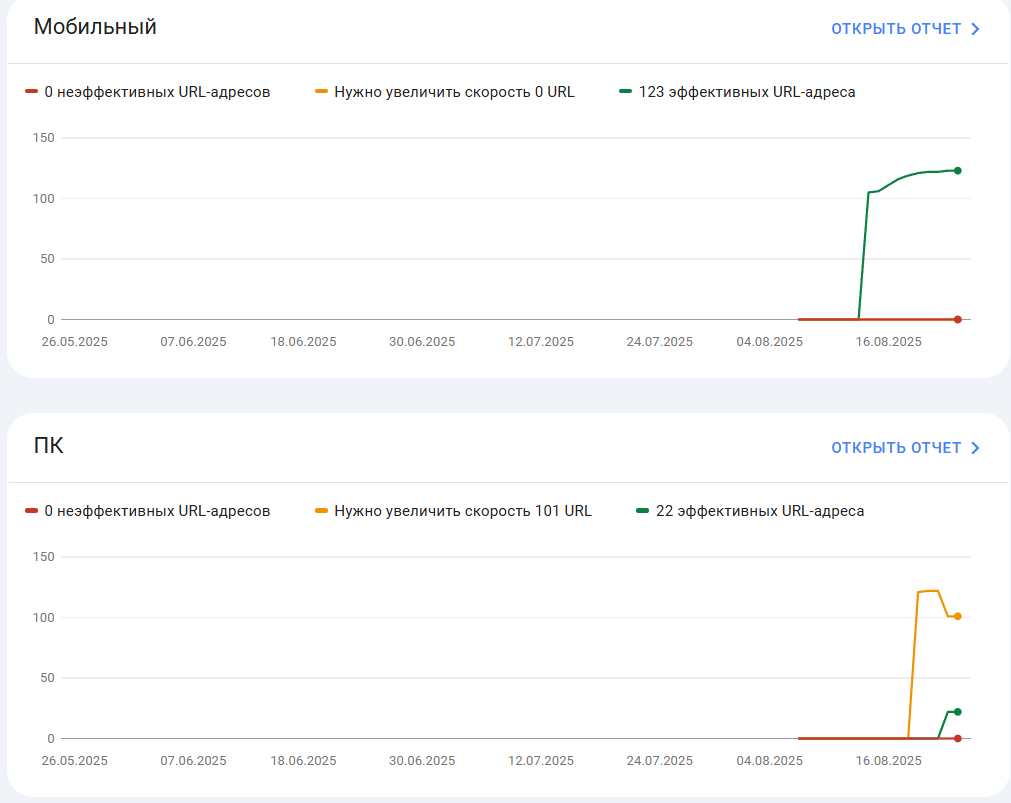Toggle Мобильный legend 'Нужно увеличить скорость 0 URL'
This screenshot has height=803, width=1011.
[x=445, y=92]
